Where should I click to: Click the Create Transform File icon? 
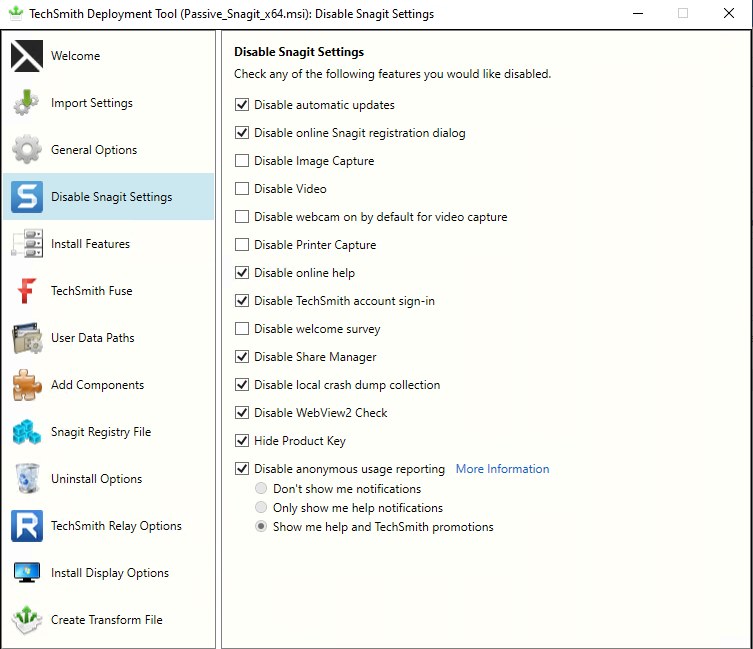(27, 620)
